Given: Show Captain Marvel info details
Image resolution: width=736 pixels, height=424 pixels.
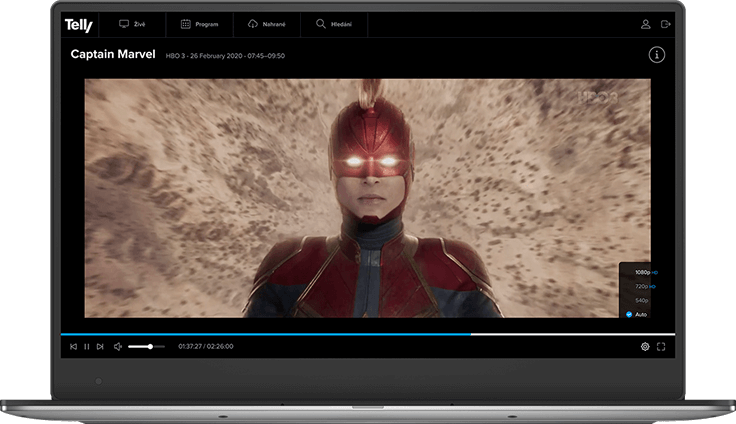Looking at the screenshot, I should 657,55.
